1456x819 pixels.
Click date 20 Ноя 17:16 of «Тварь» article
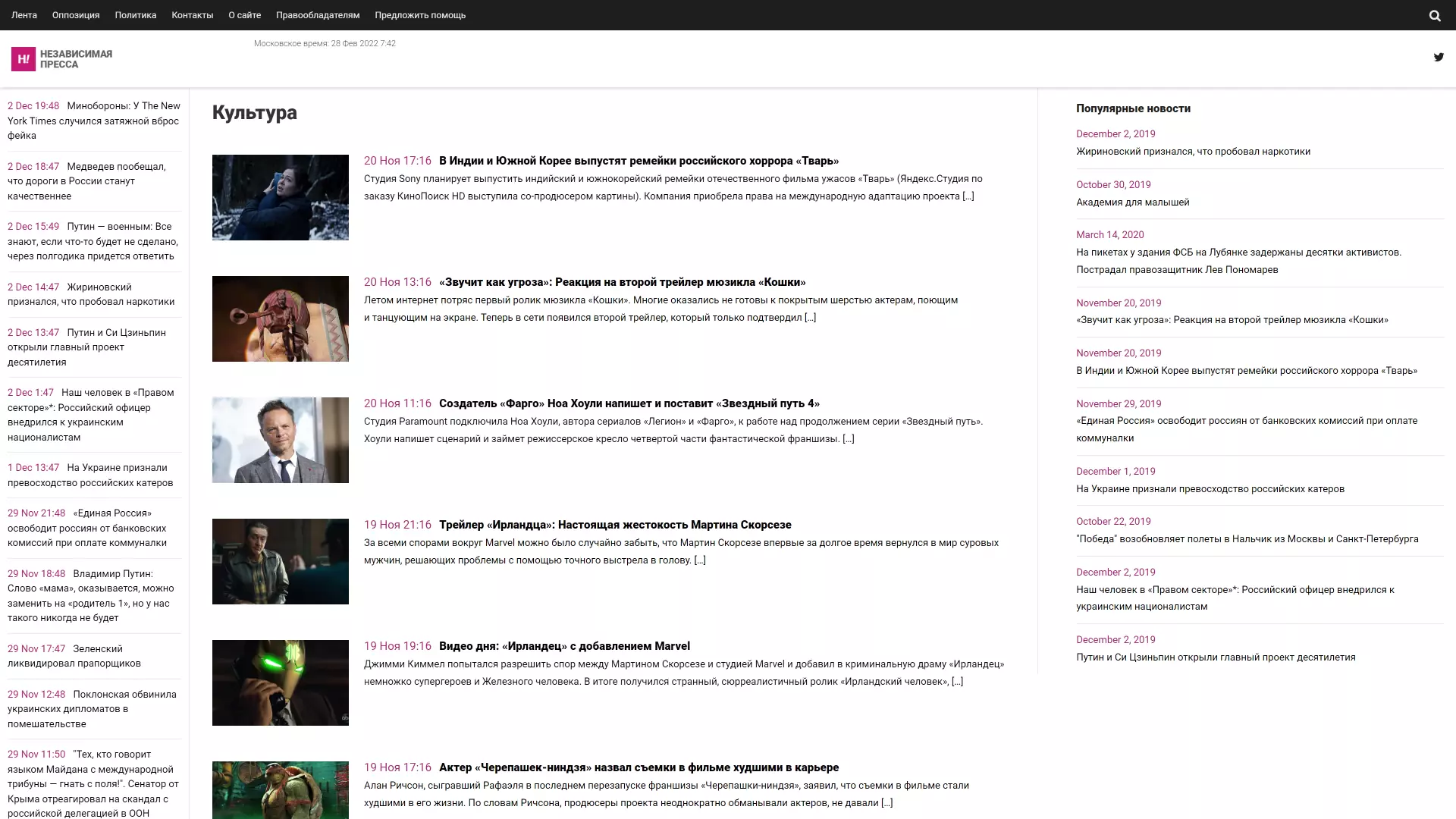pyautogui.click(x=397, y=161)
